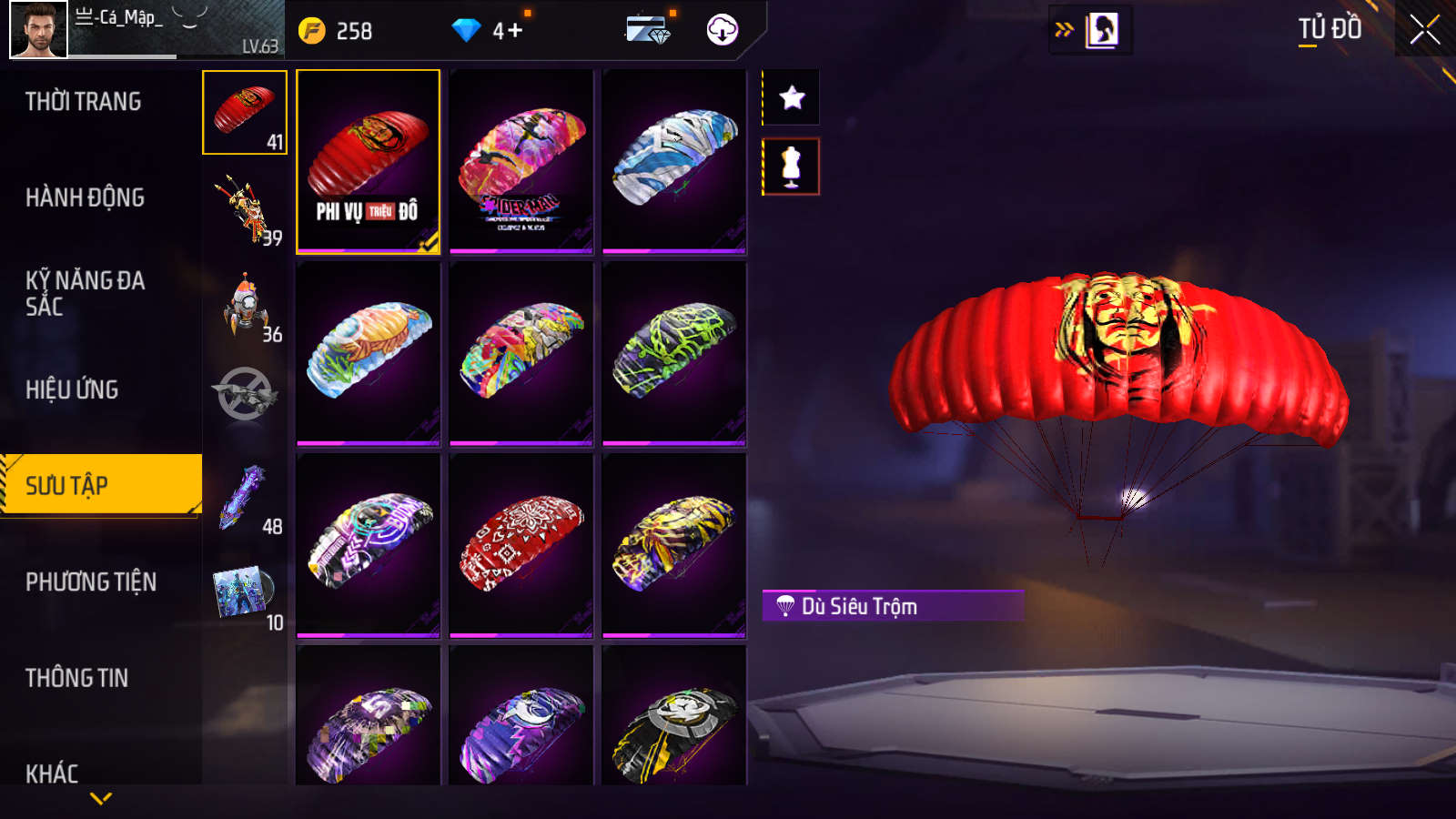
Task: Click the gold coin balance 258
Action: click(335, 31)
